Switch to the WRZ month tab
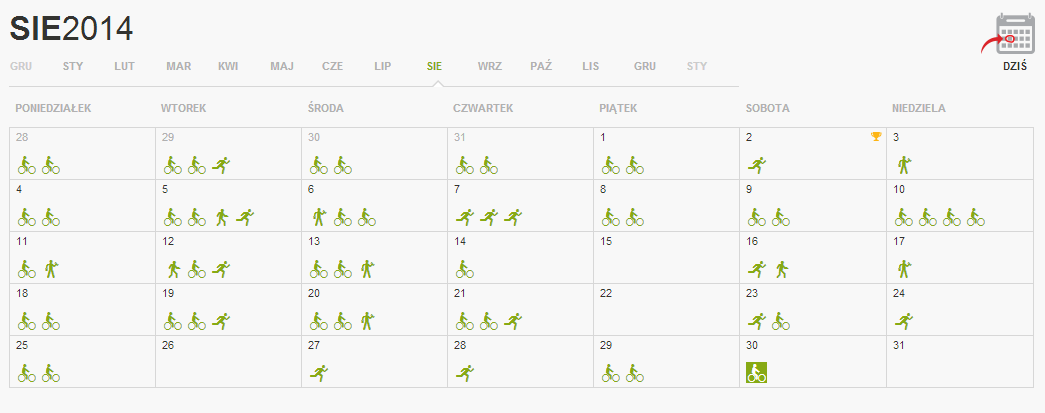The width and height of the screenshot is (1045, 413). point(489,67)
